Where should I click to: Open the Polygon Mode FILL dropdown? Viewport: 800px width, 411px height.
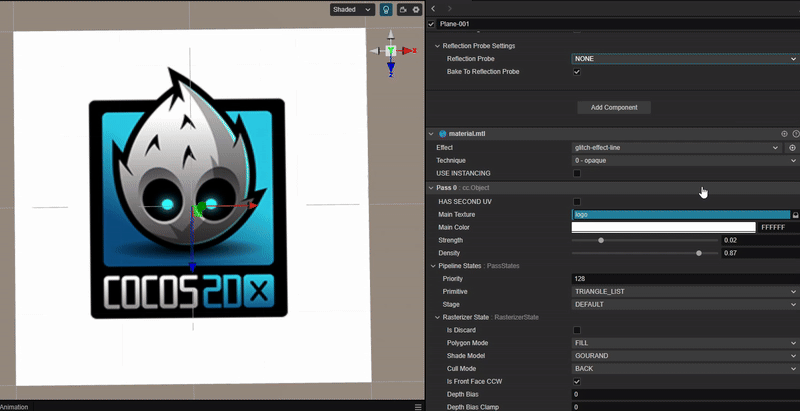click(x=685, y=343)
